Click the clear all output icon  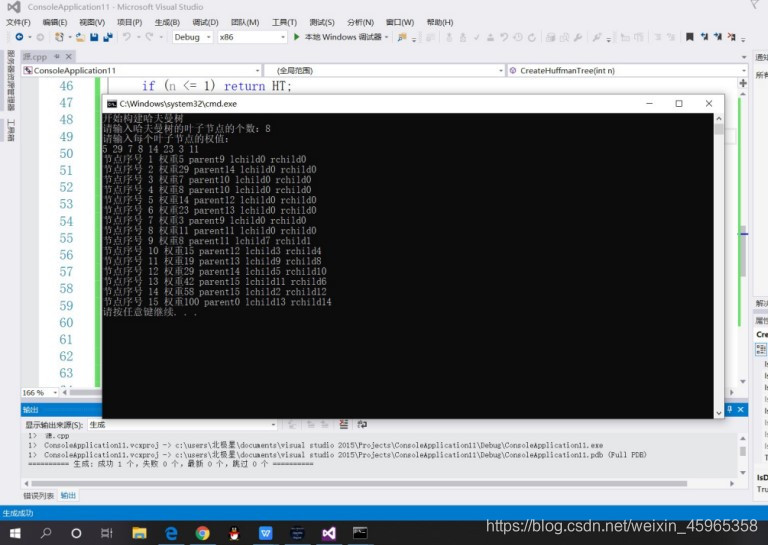344,424
